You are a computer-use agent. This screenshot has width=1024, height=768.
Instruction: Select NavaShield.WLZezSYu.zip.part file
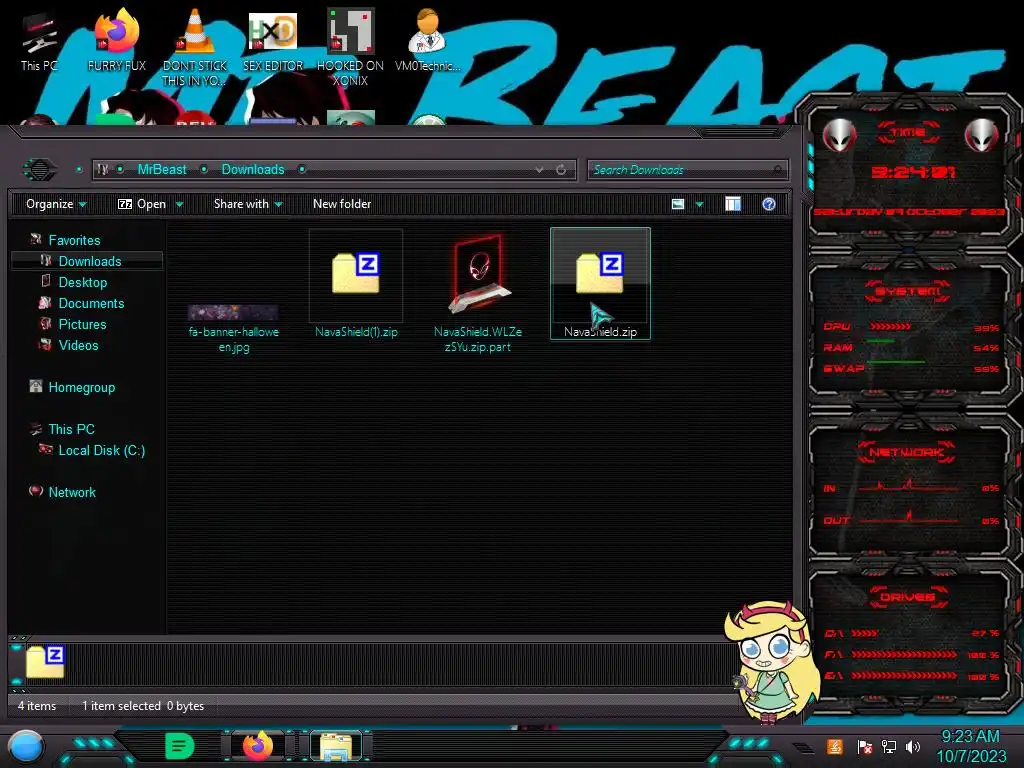point(478,291)
